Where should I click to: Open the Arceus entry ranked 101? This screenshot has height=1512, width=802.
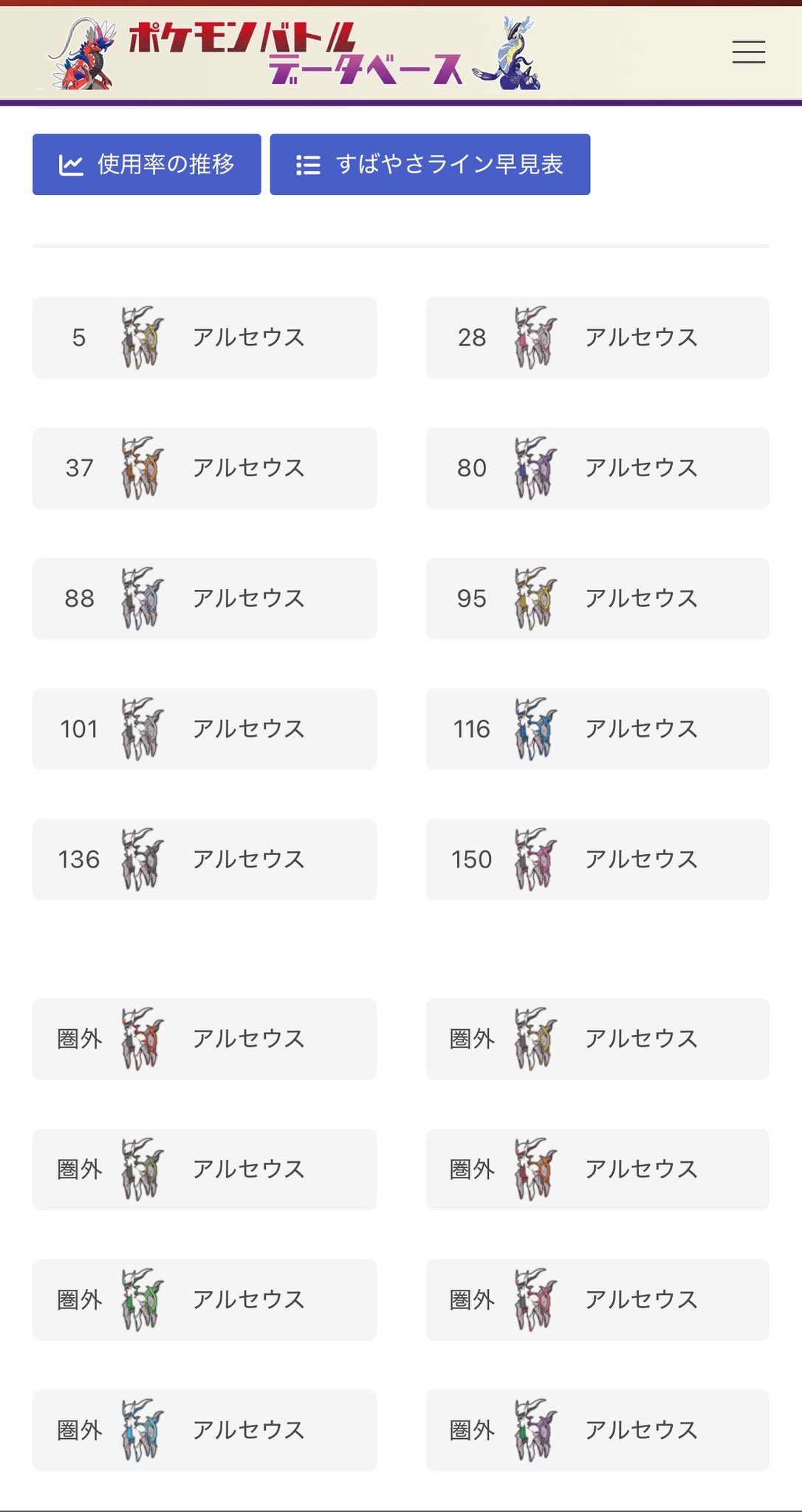(205, 729)
